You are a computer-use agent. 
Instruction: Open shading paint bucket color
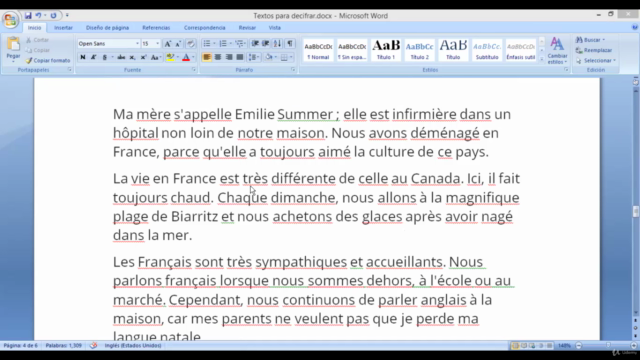(269, 57)
